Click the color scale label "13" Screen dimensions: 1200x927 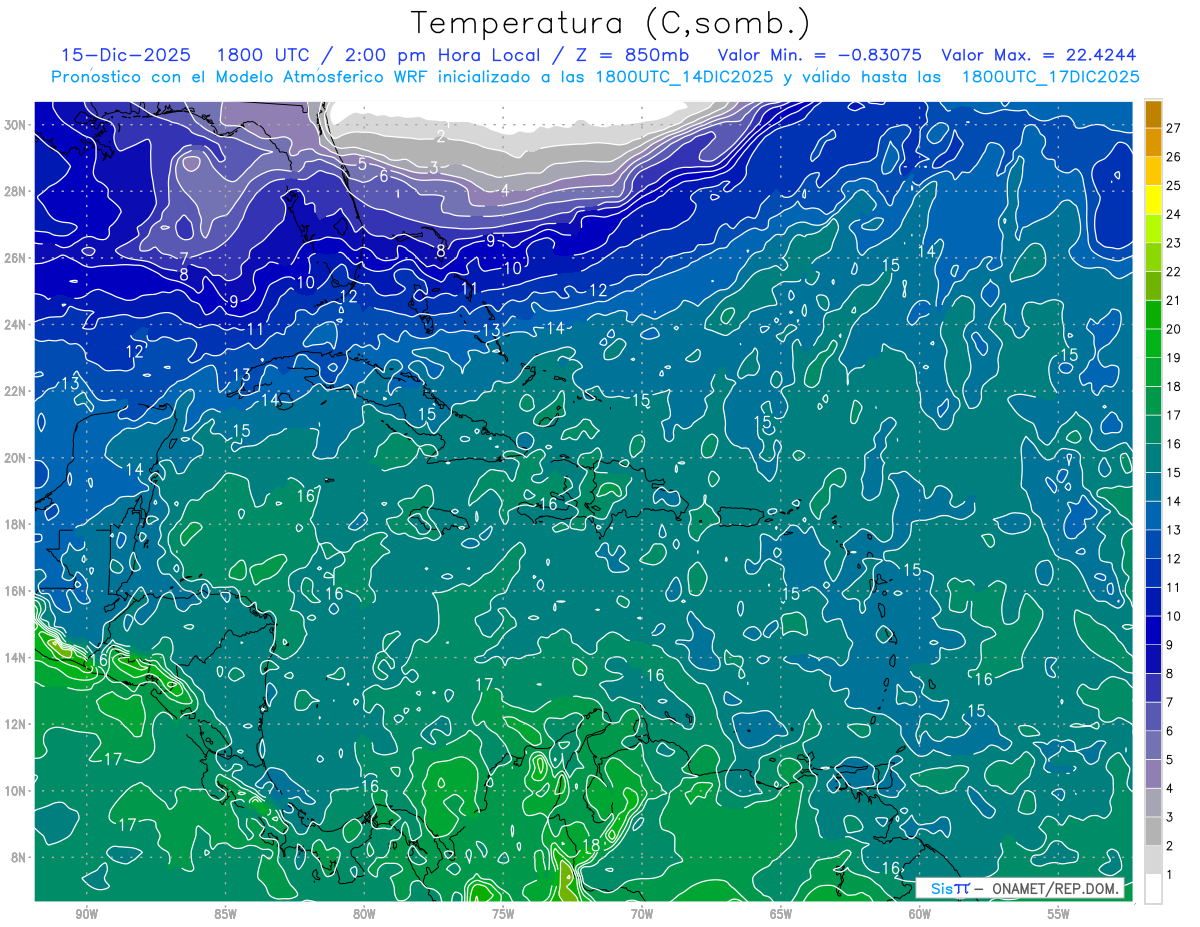(1173, 530)
